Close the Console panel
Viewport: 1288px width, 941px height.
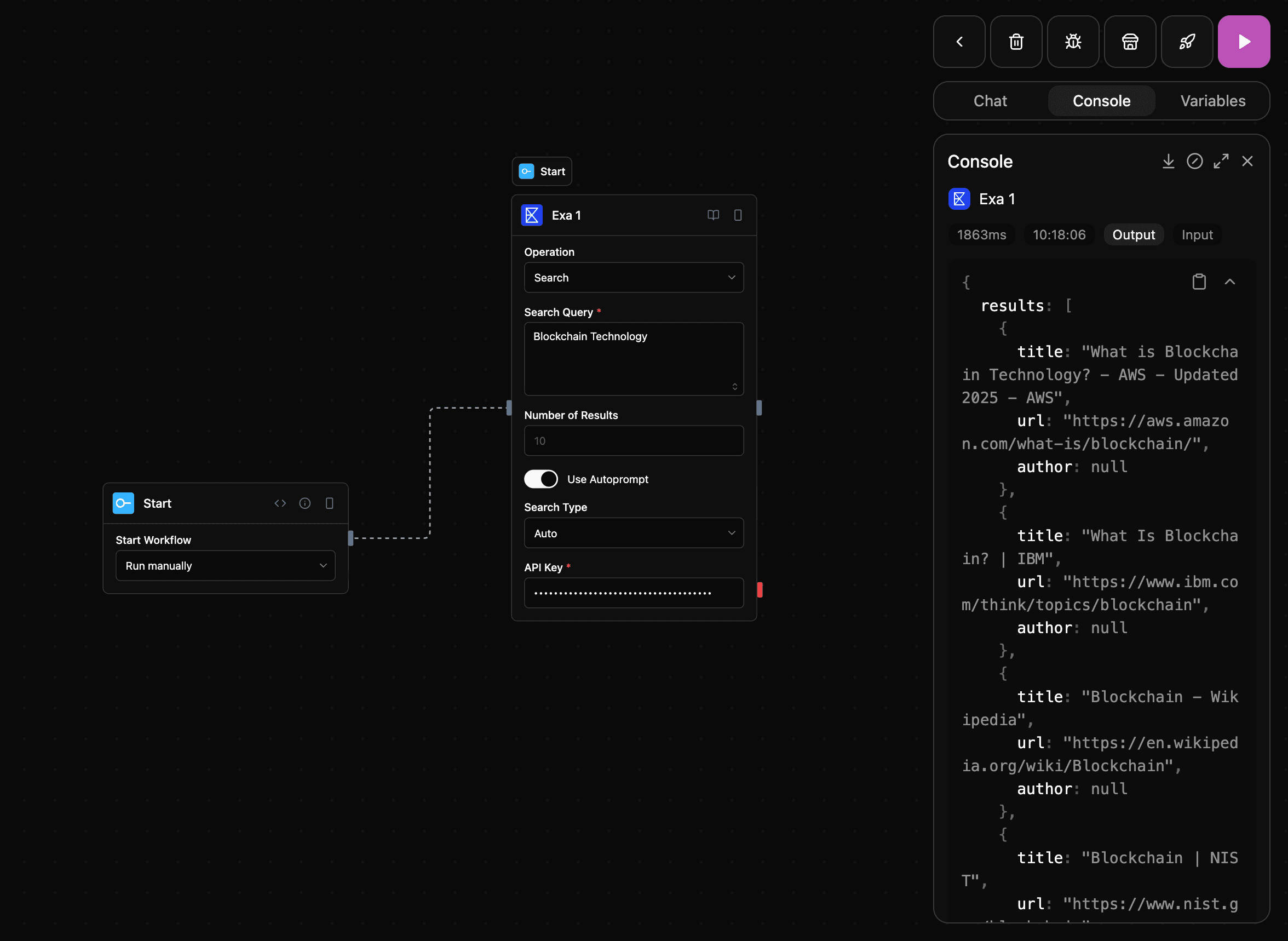tap(1247, 161)
